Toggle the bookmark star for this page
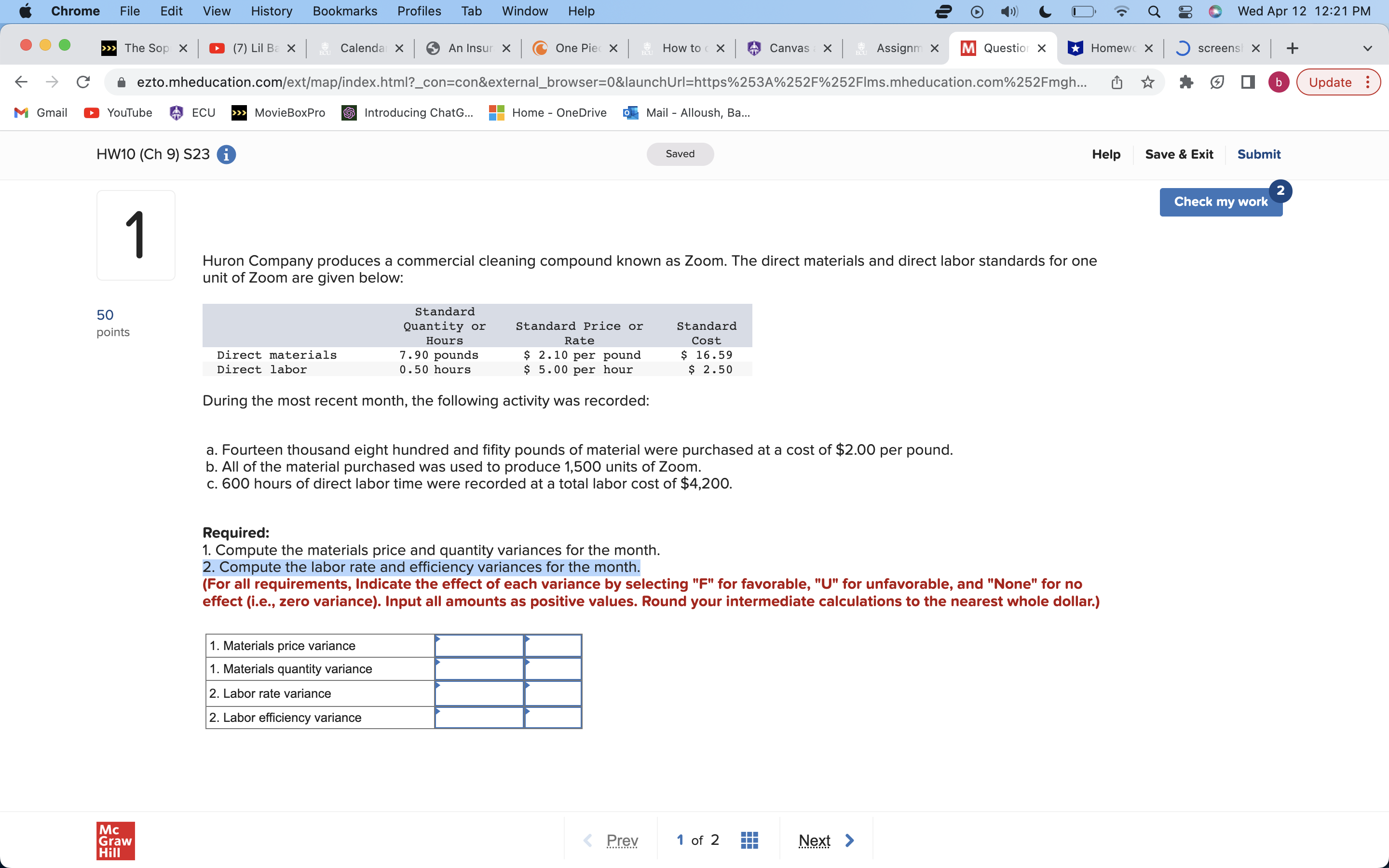This screenshot has width=1389, height=868. pyautogui.click(x=1147, y=81)
